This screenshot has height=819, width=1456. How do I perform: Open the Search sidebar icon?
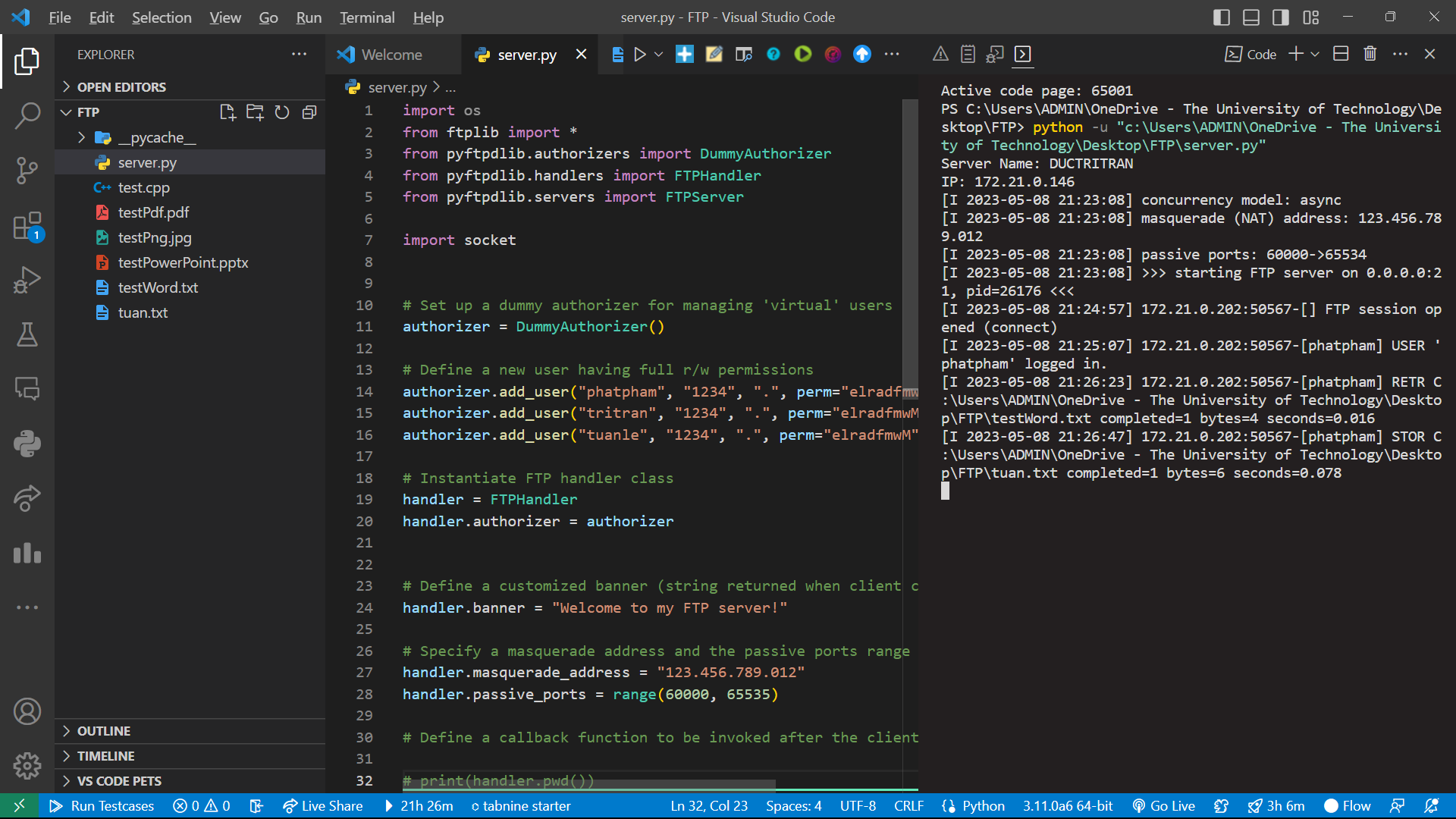27,116
